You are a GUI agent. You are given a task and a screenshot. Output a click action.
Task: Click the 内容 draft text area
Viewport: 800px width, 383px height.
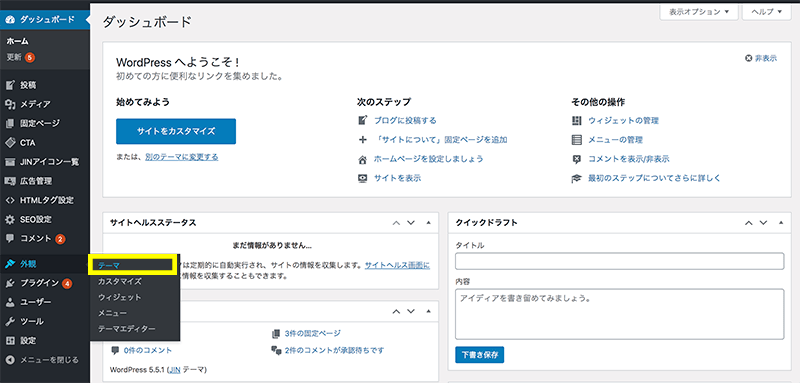[619, 314]
